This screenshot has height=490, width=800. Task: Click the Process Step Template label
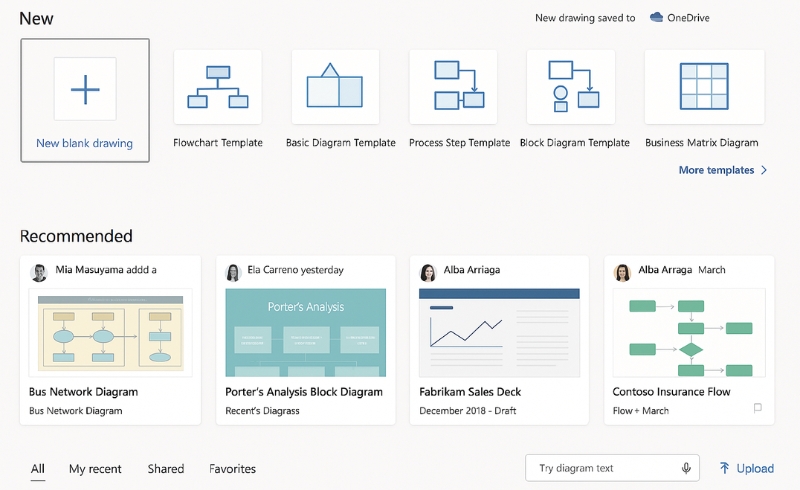(459, 143)
